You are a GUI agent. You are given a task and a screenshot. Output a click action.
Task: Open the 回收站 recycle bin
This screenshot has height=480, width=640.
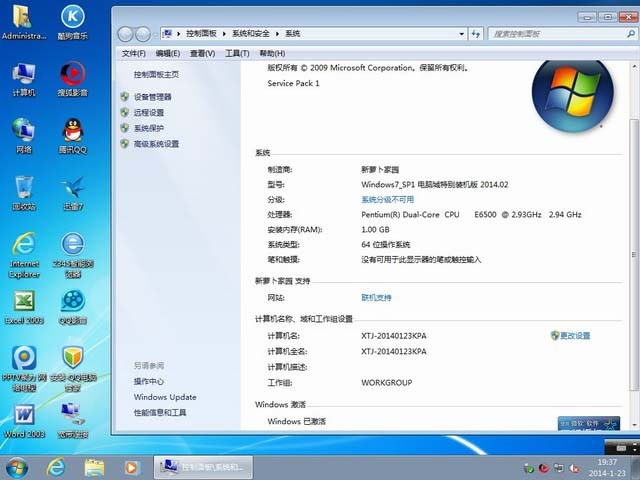point(24,193)
